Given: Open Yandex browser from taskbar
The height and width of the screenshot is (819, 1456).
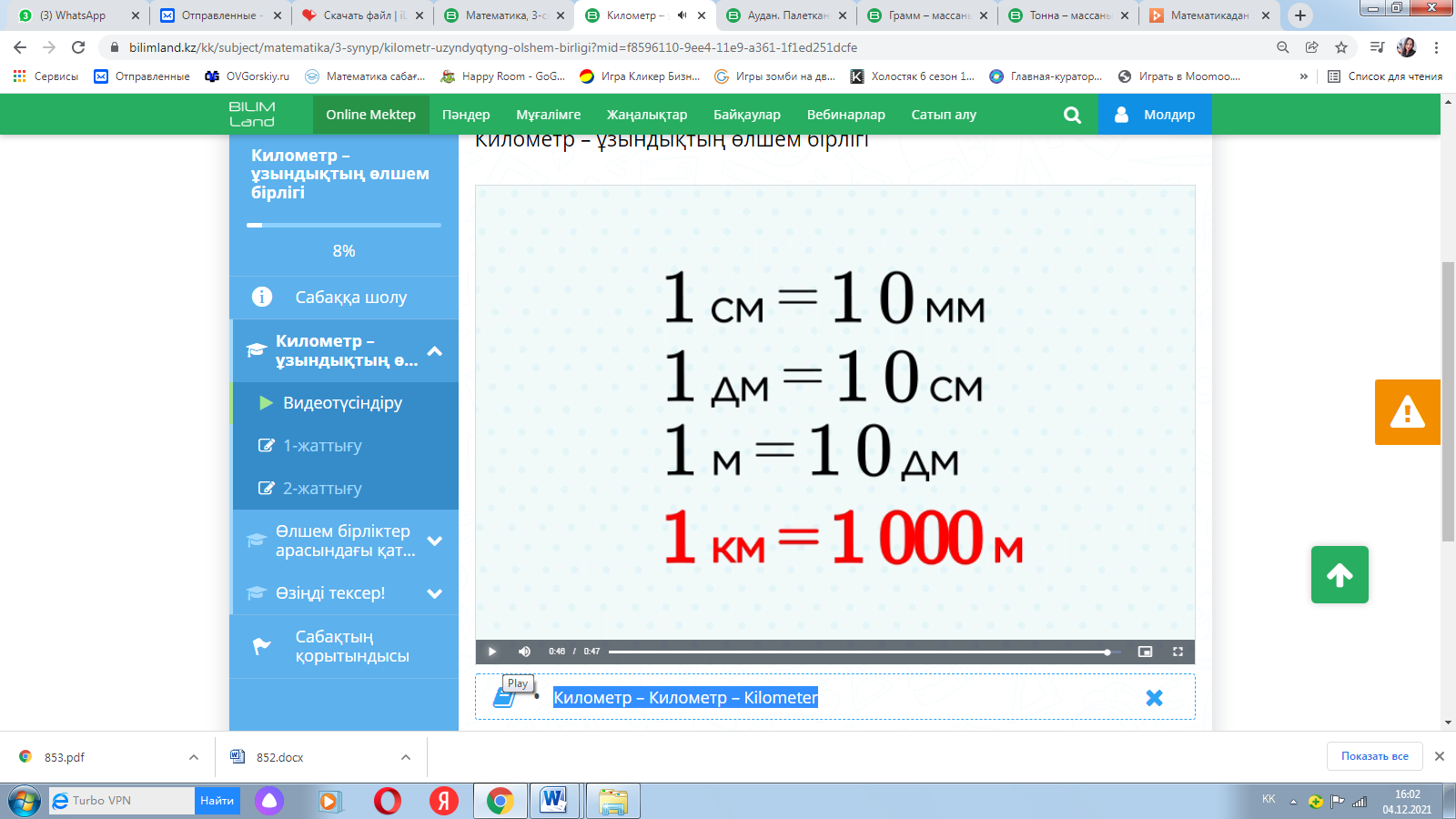Looking at the screenshot, I should [444, 801].
